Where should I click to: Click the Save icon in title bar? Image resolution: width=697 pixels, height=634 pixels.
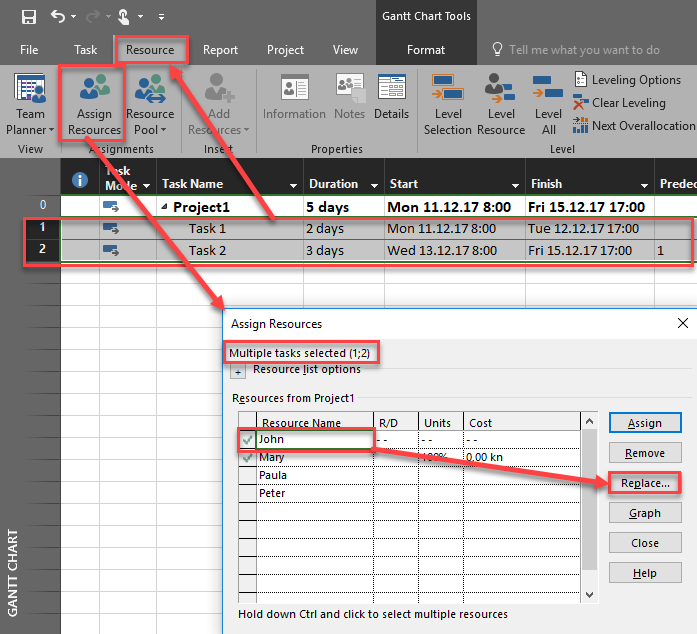click(x=28, y=17)
